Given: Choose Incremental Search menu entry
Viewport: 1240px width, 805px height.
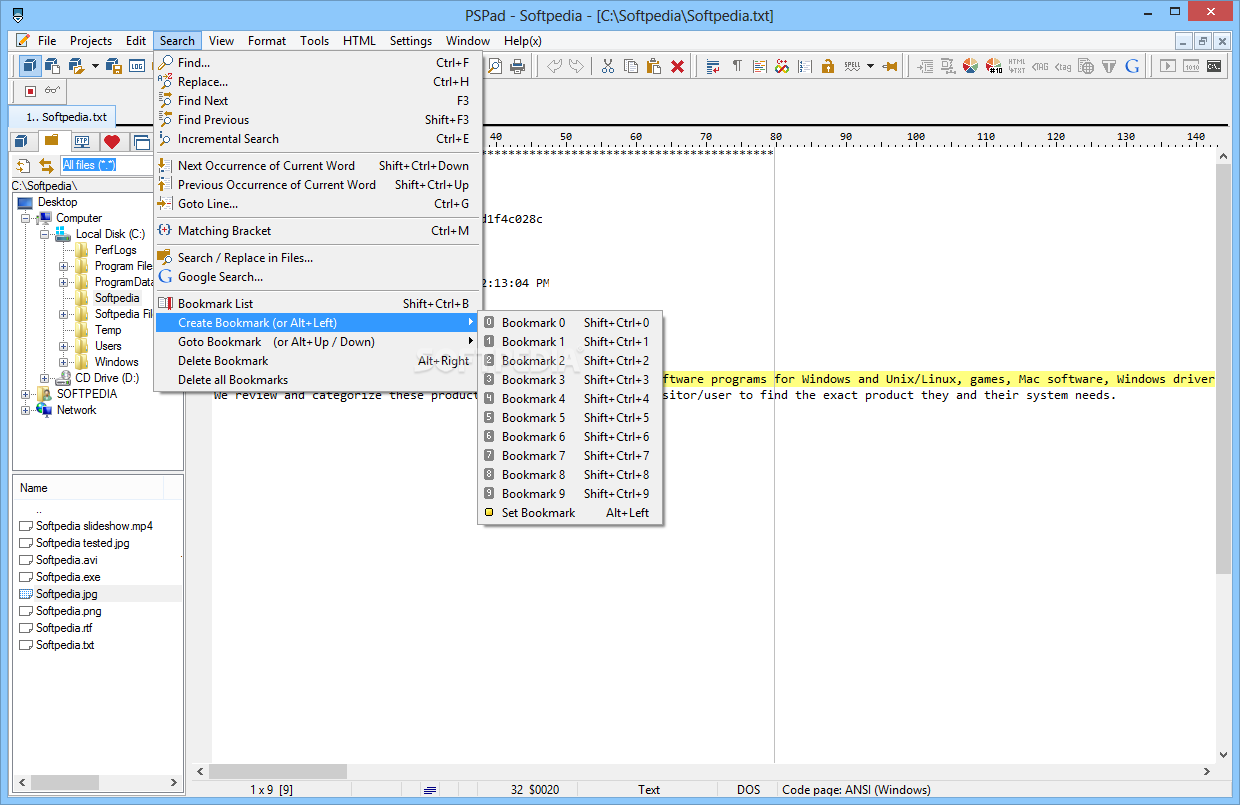Looking at the screenshot, I should click(318, 139).
